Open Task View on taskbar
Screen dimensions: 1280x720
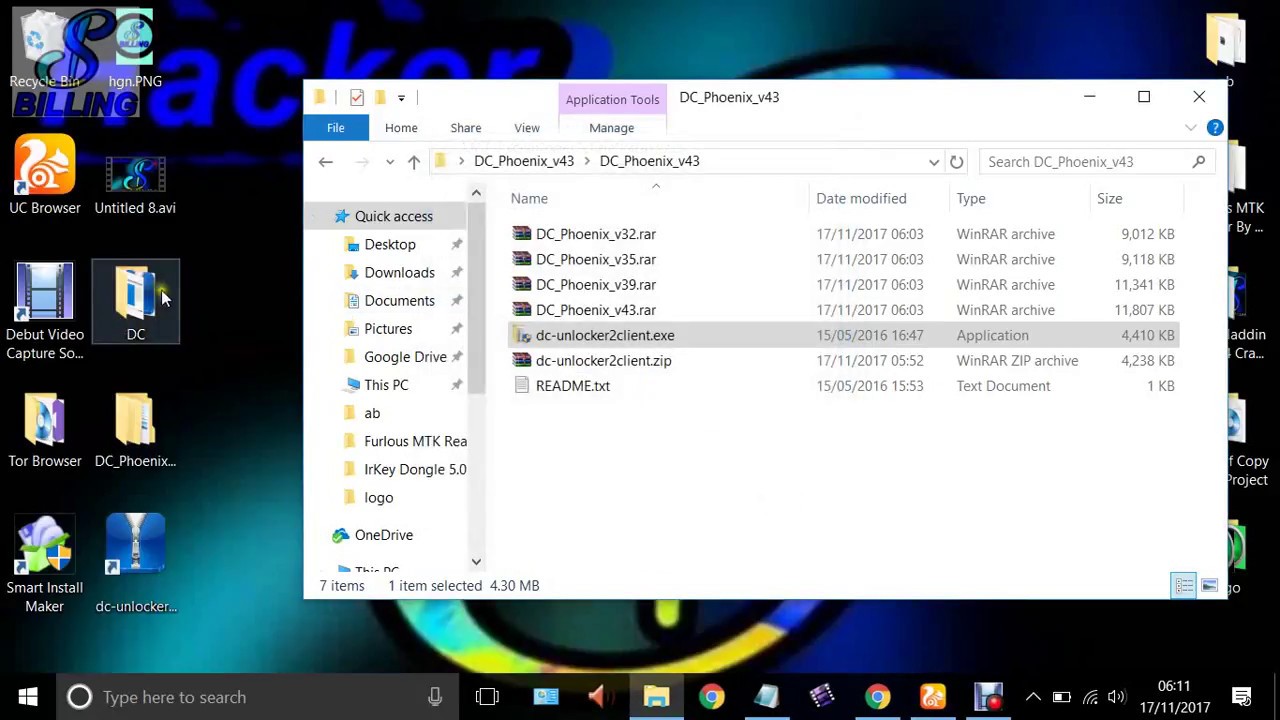click(487, 697)
